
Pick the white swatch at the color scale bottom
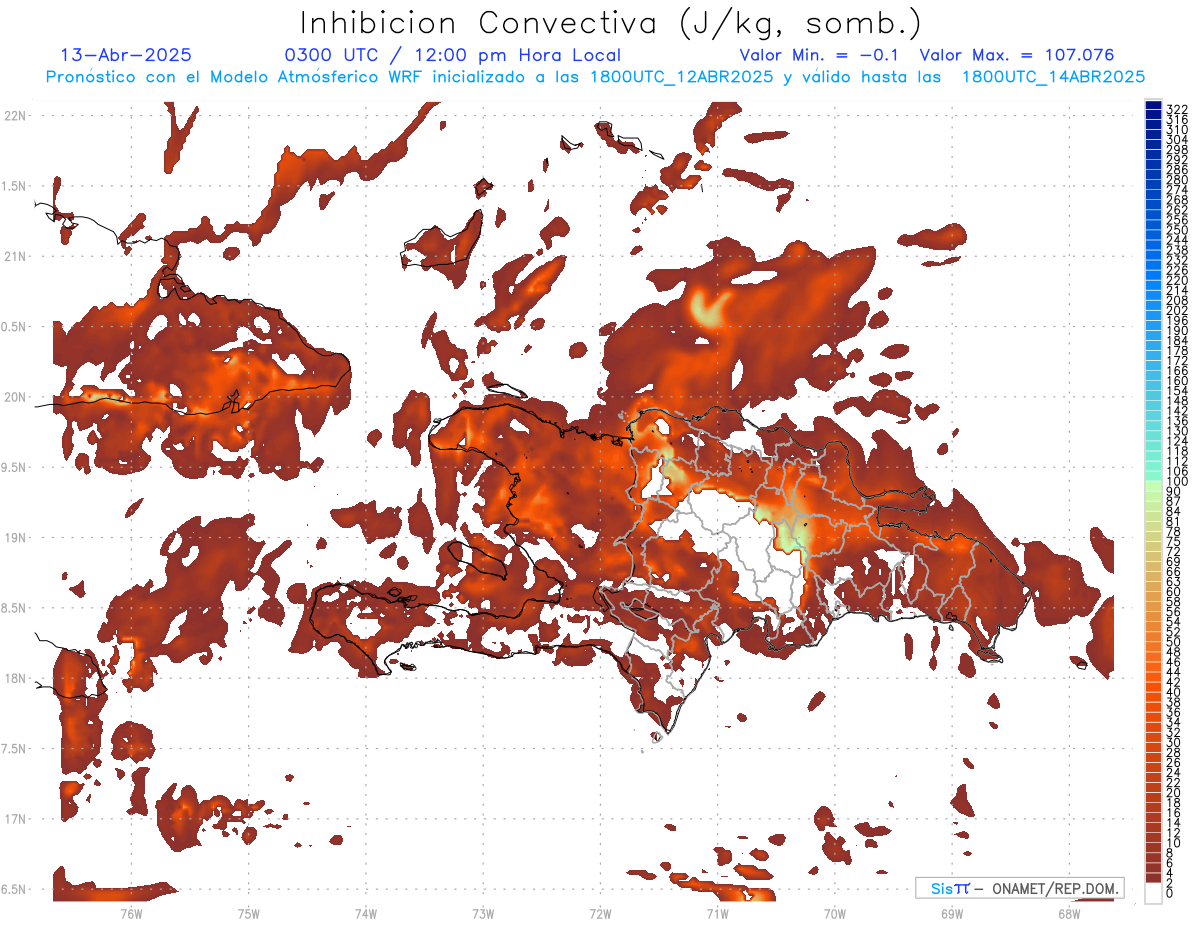click(1153, 893)
